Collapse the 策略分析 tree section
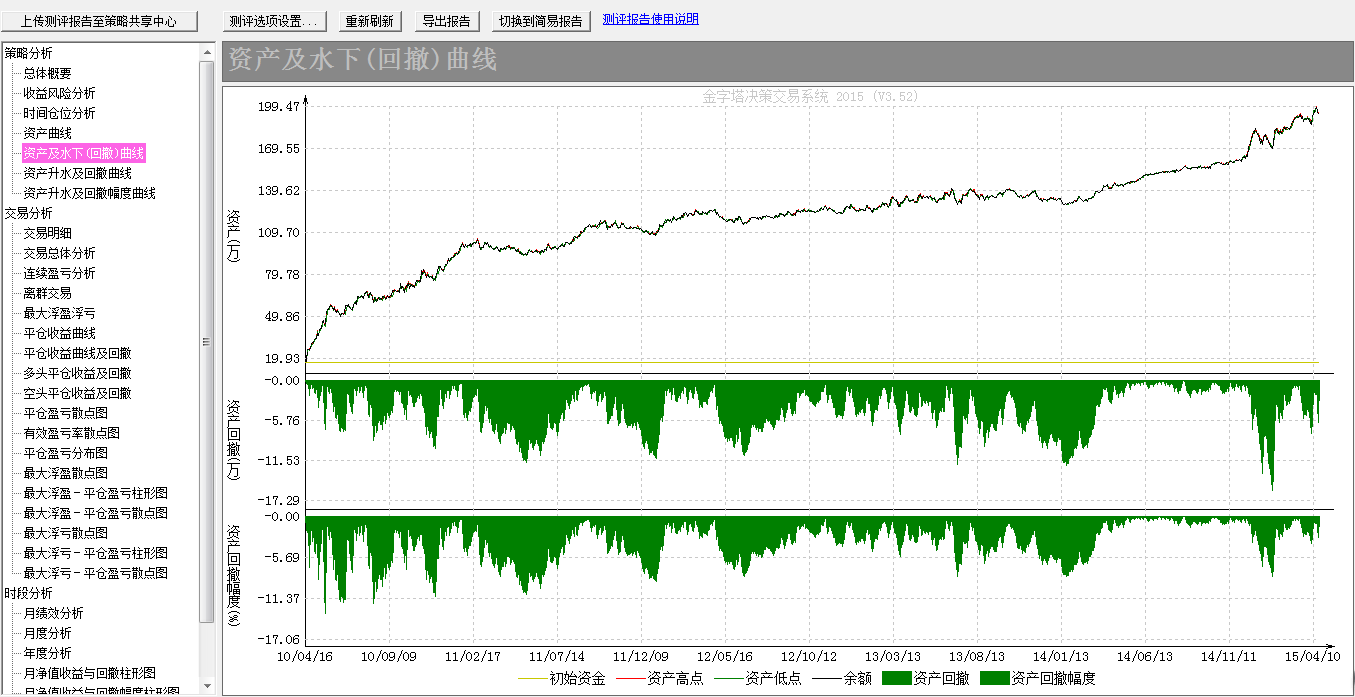This screenshot has width=1355, height=697. [x=29, y=53]
